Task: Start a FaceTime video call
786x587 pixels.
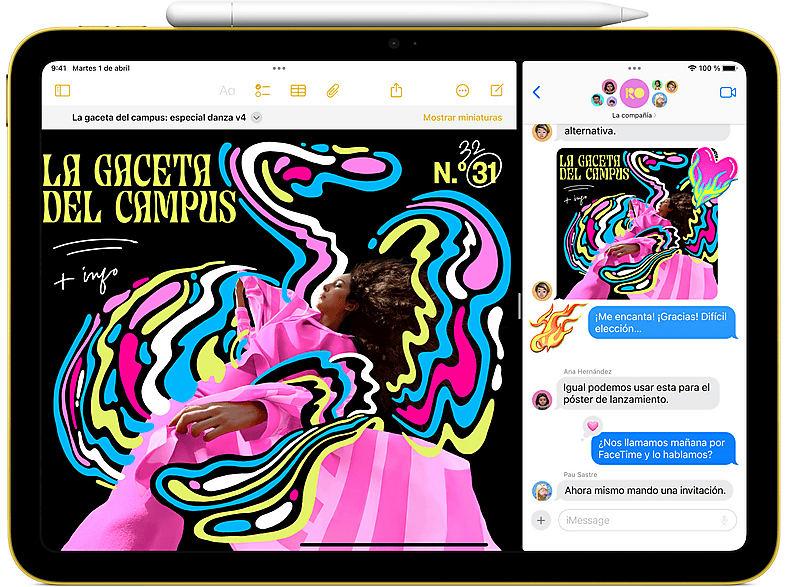Action: [727, 93]
